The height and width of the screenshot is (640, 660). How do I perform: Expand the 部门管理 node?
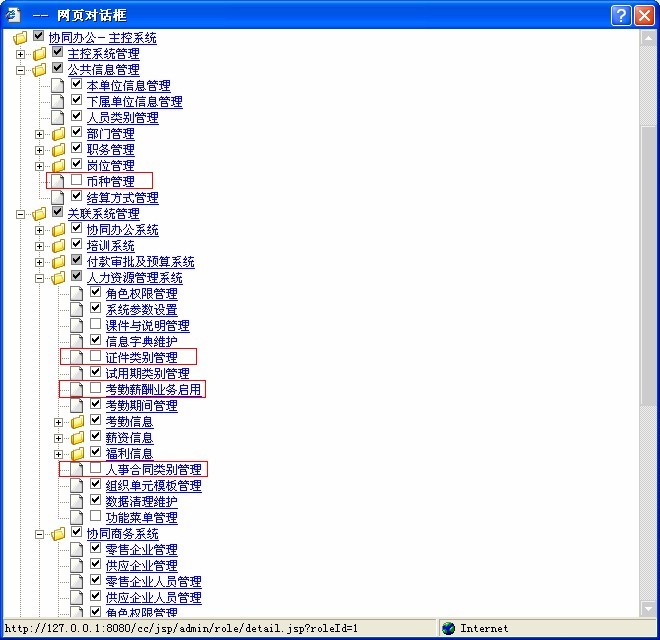[40, 134]
